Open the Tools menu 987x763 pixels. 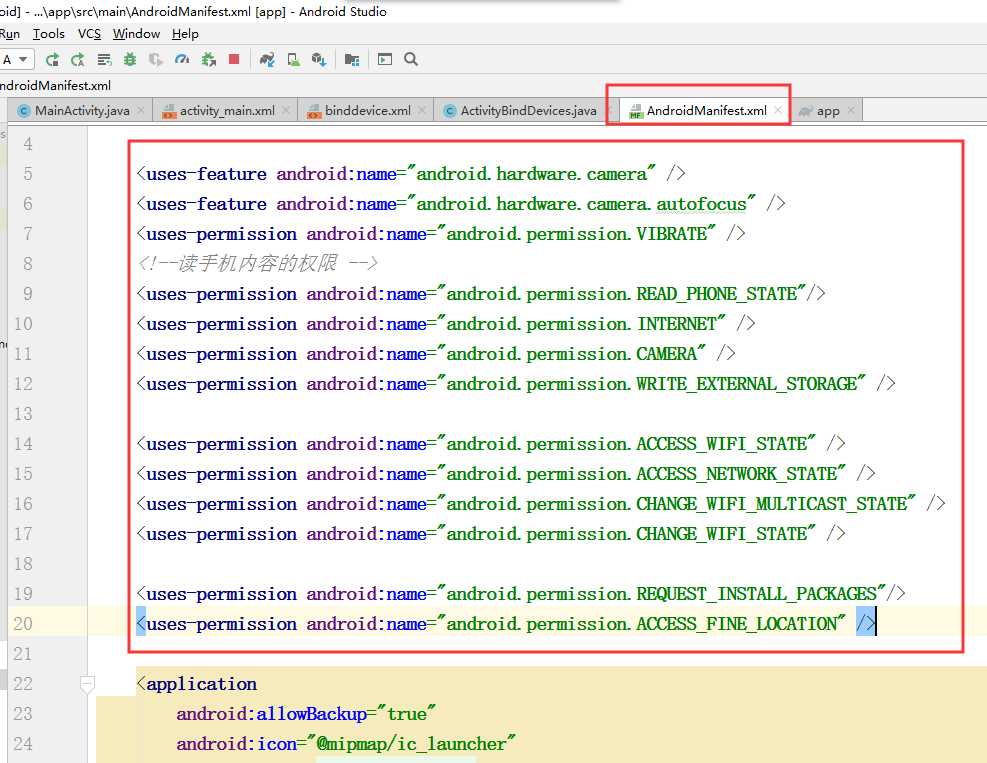pyautogui.click(x=48, y=34)
